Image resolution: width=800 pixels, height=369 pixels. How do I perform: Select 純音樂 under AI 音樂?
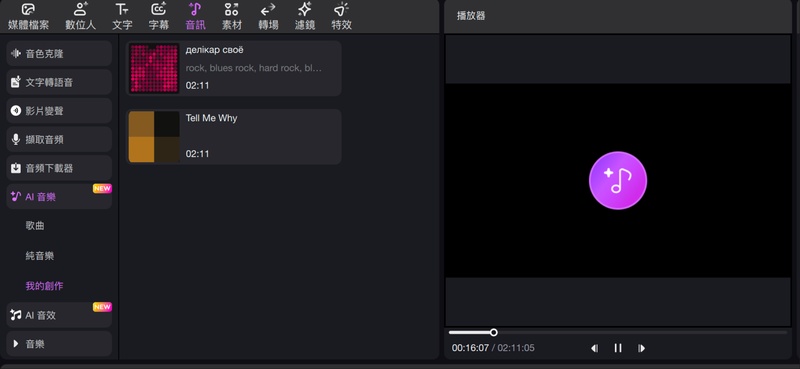[x=40, y=256]
